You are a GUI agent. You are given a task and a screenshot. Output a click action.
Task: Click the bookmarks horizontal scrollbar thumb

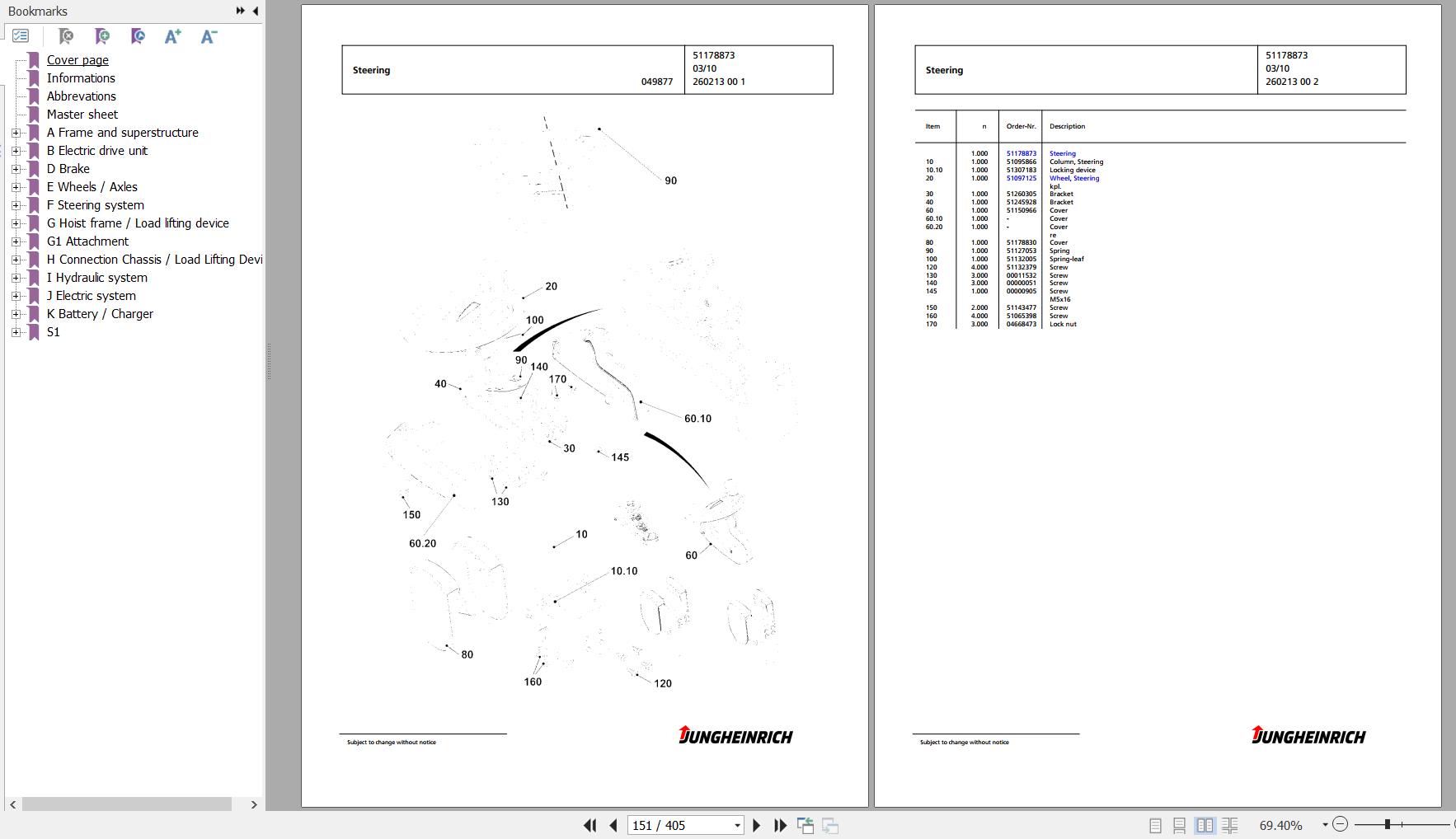tap(127, 804)
